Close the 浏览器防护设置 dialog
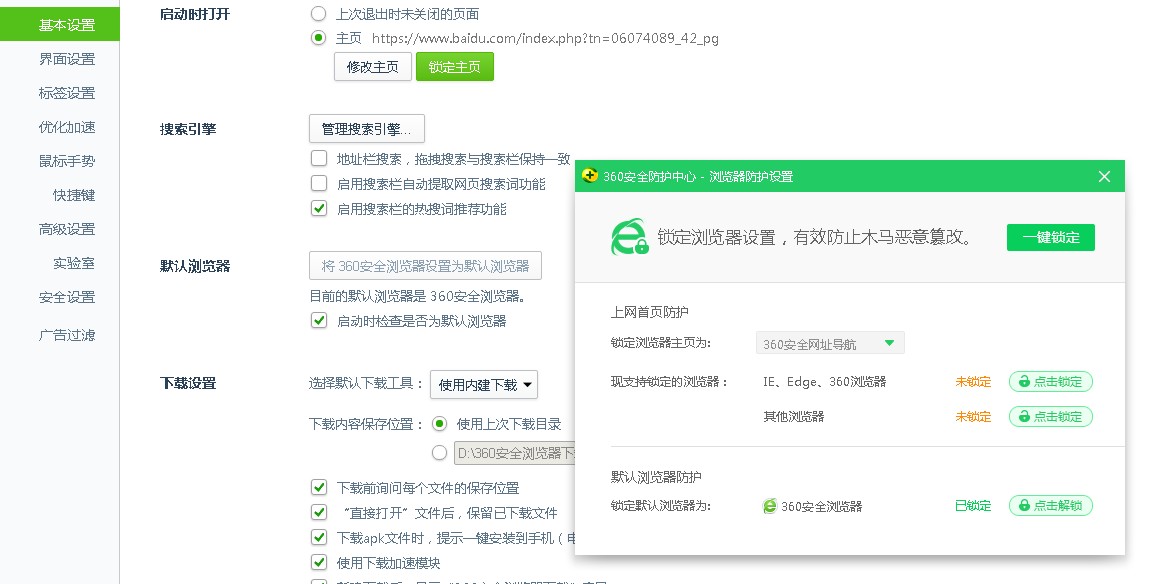 (1104, 176)
